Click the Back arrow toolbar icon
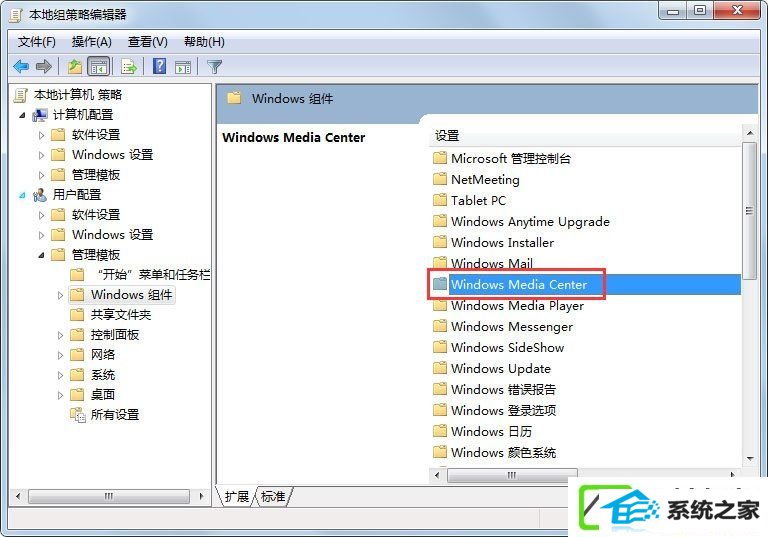Image resolution: width=768 pixels, height=537 pixels. point(21,66)
